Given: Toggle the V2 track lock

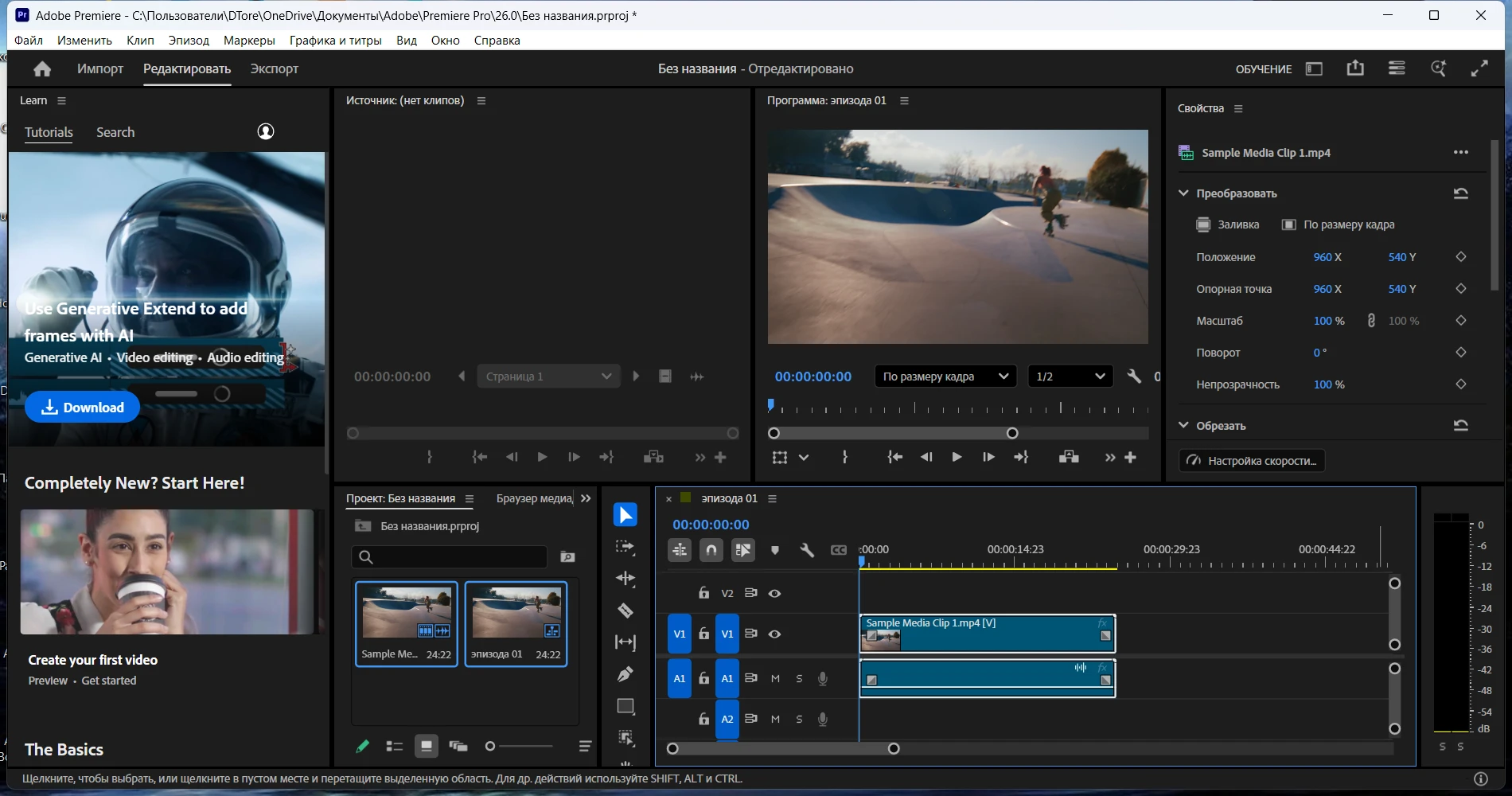Looking at the screenshot, I should (x=703, y=593).
